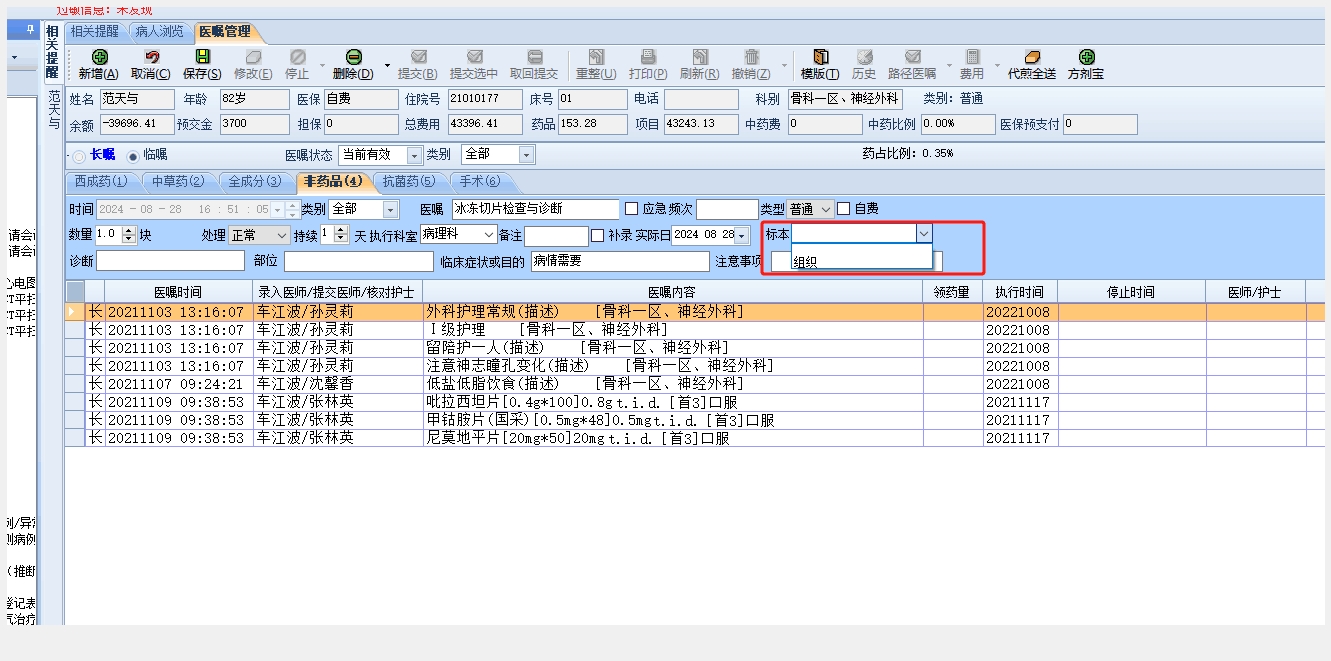Click the pin icon on left panel
Image resolution: width=1331 pixels, height=661 pixels.
click(30, 30)
